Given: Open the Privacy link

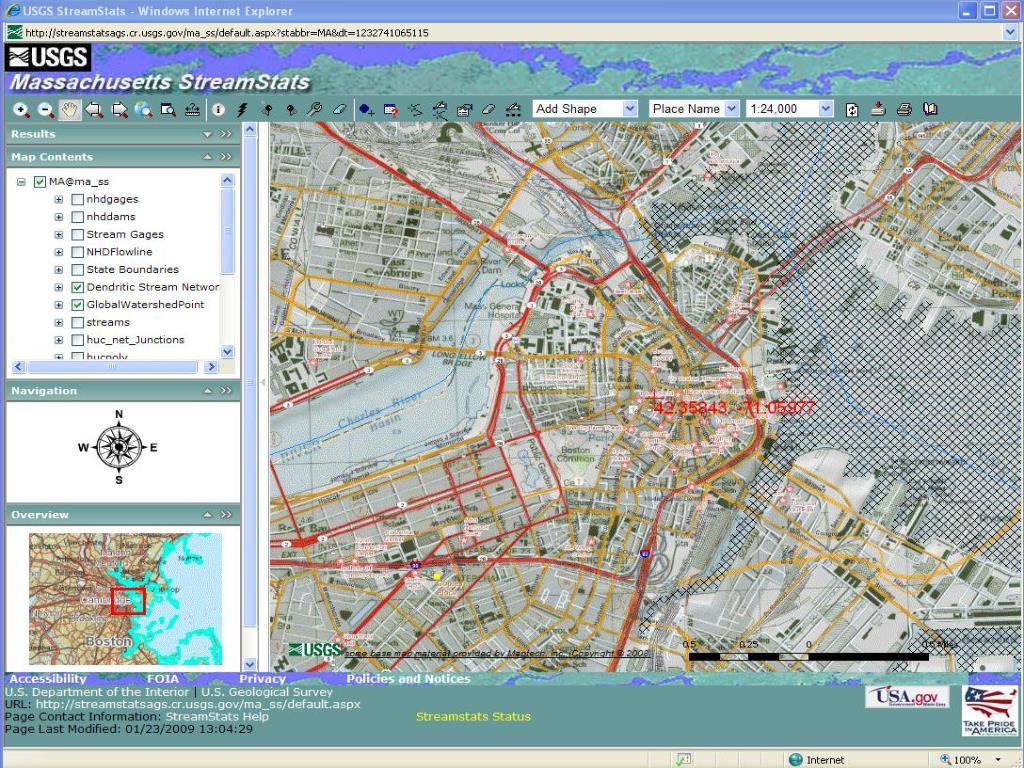Looking at the screenshot, I should pyautogui.click(x=263, y=679).
